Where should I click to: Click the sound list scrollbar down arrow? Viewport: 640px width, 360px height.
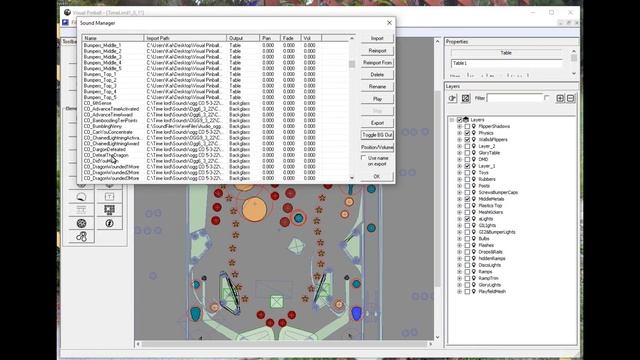coord(352,178)
